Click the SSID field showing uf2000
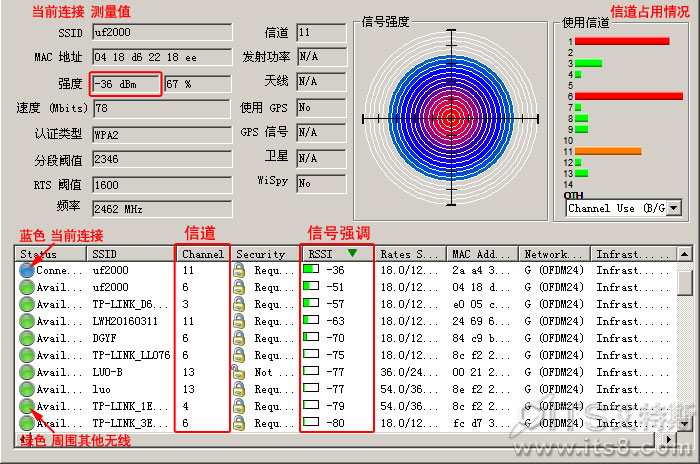This screenshot has width=700, height=464. 162,32
